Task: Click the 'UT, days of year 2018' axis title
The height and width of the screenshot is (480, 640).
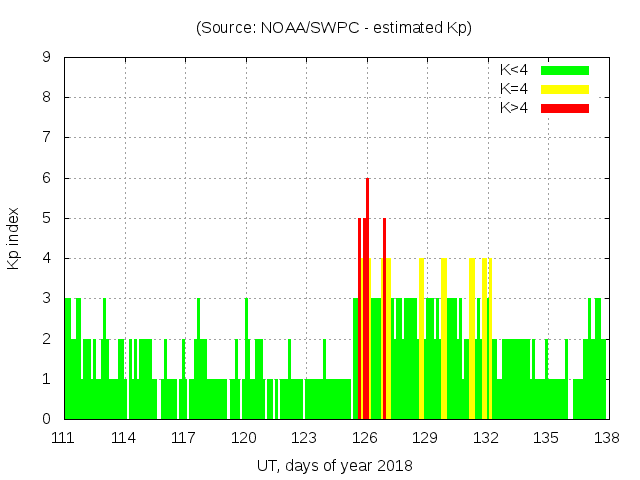Action: pos(334,465)
